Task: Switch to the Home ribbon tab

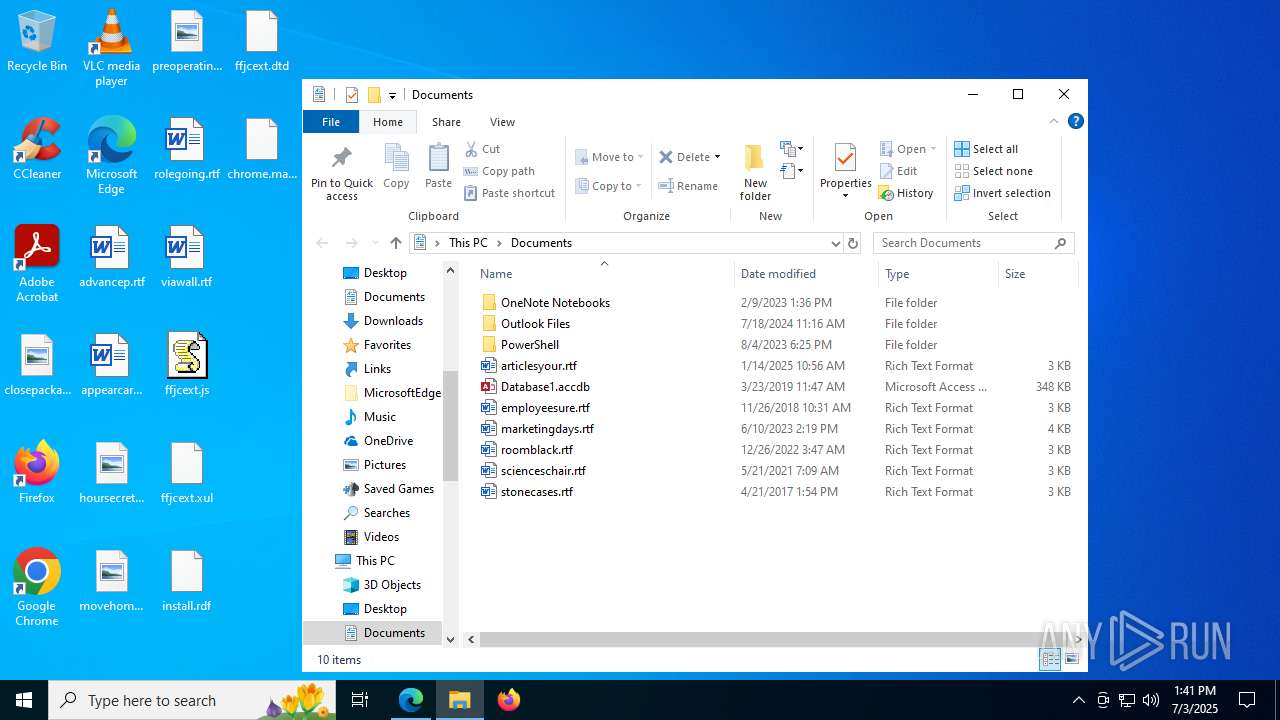Action: click(x=388, y=122)
